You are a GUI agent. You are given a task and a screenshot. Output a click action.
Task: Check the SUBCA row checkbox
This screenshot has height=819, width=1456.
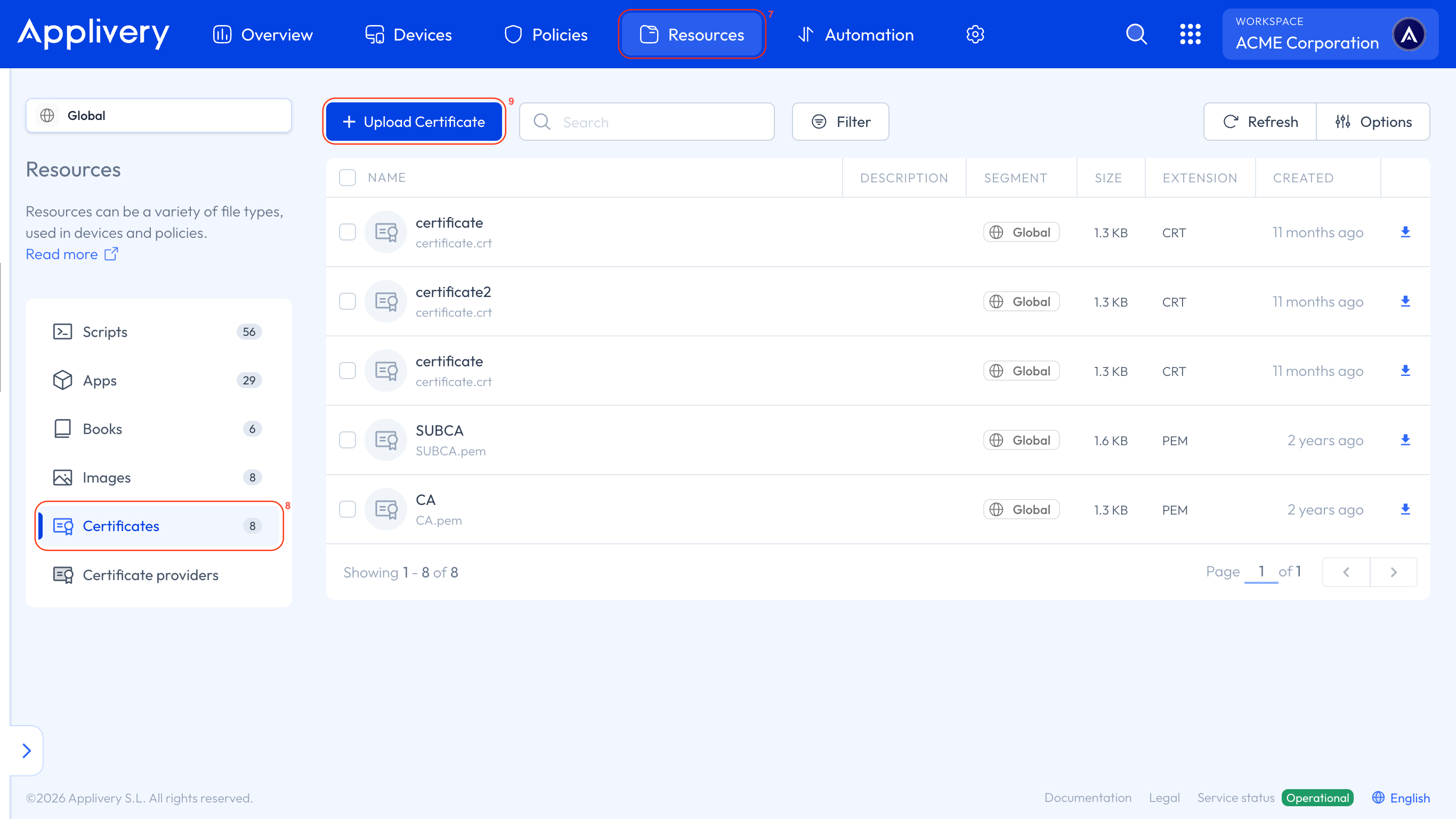point(347,440)
